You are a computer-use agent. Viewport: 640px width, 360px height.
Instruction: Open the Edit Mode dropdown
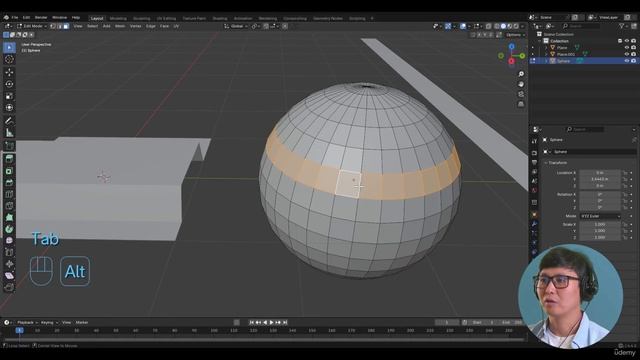coord(31,26)
